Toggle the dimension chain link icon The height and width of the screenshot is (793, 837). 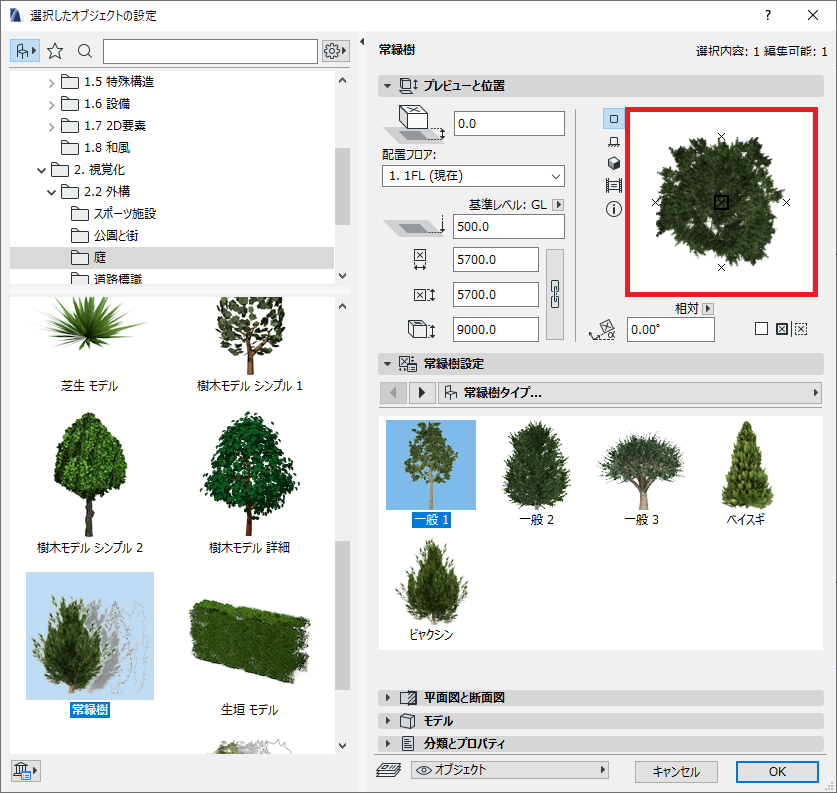[x=555, y=294]
